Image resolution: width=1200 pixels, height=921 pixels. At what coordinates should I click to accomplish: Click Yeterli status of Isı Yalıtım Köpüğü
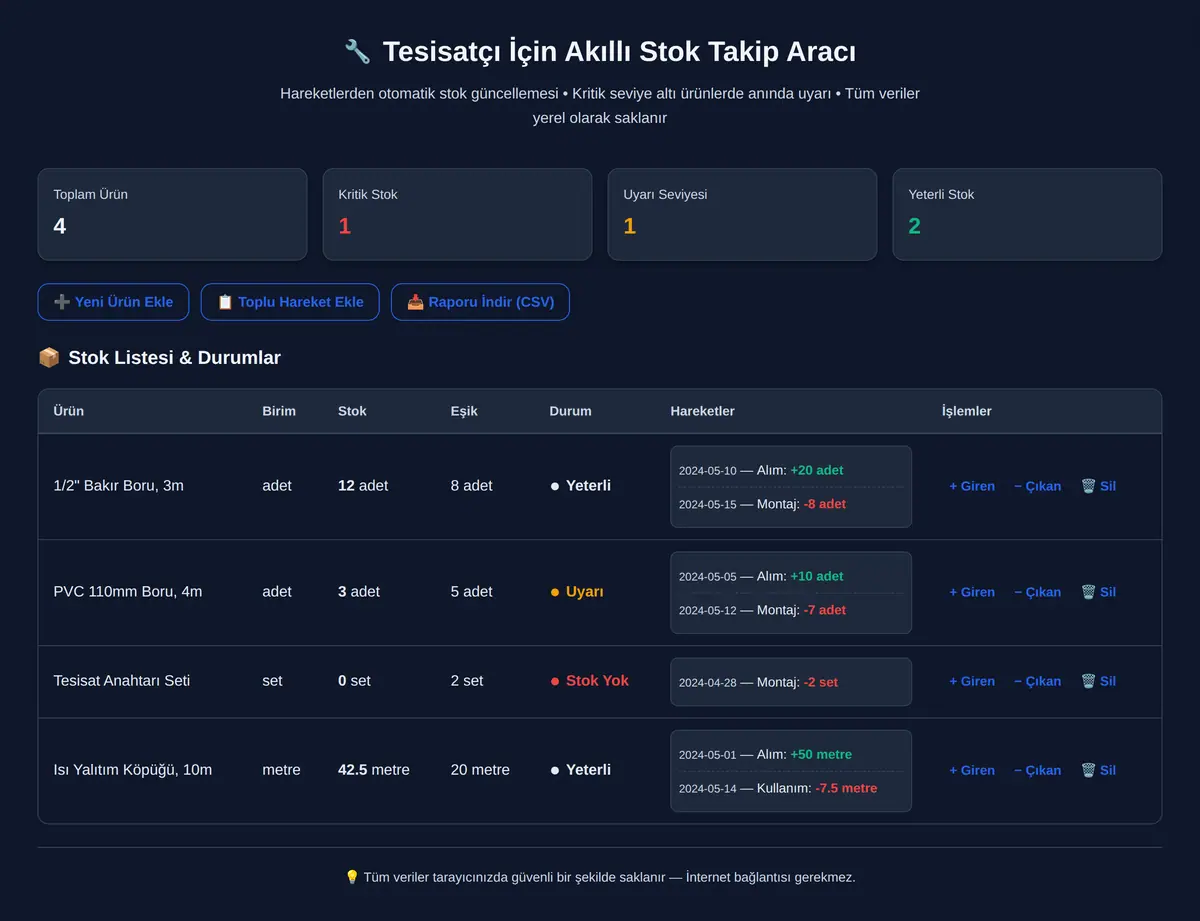click(x=580, y=770)
